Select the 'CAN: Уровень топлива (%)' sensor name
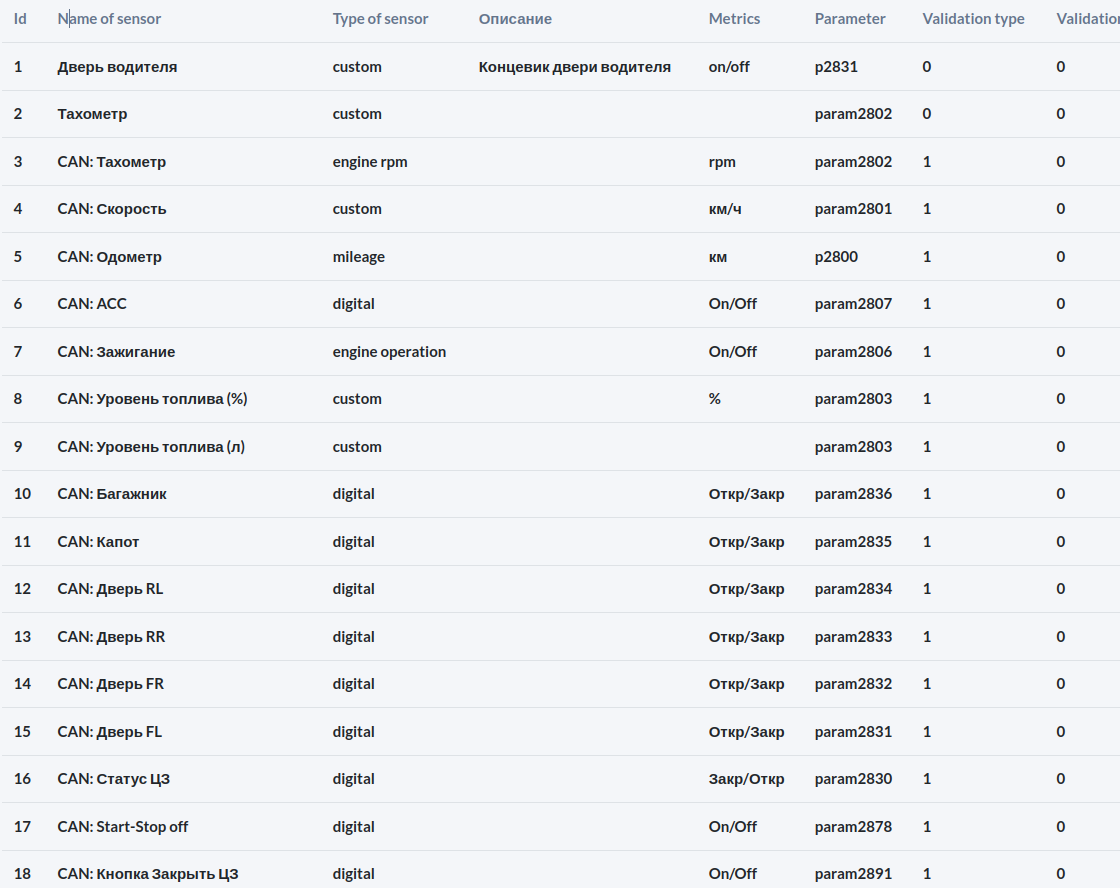 pos(152,399)
